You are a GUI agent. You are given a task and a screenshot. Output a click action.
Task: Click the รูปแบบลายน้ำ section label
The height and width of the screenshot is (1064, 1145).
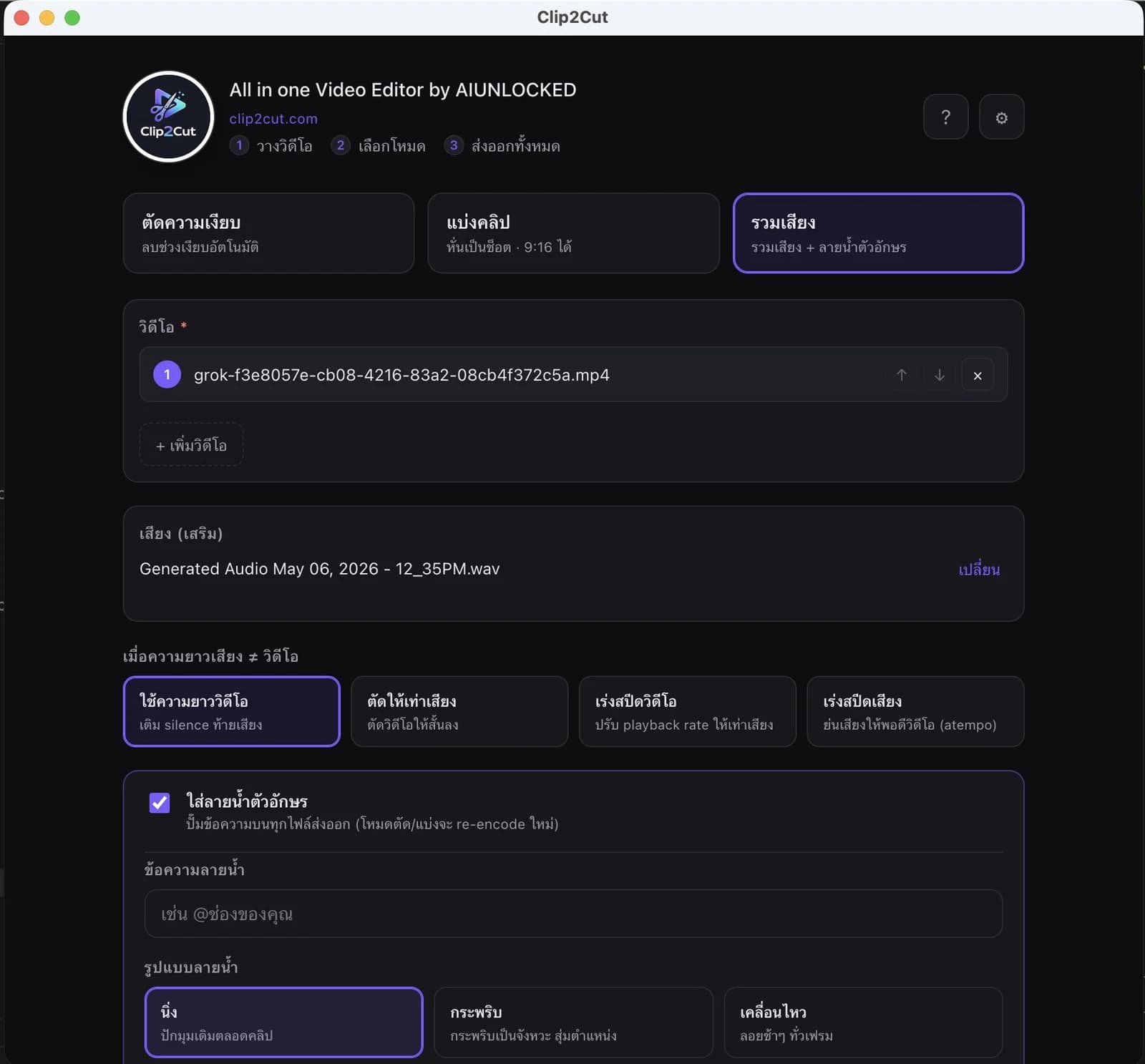click(191, 967)
